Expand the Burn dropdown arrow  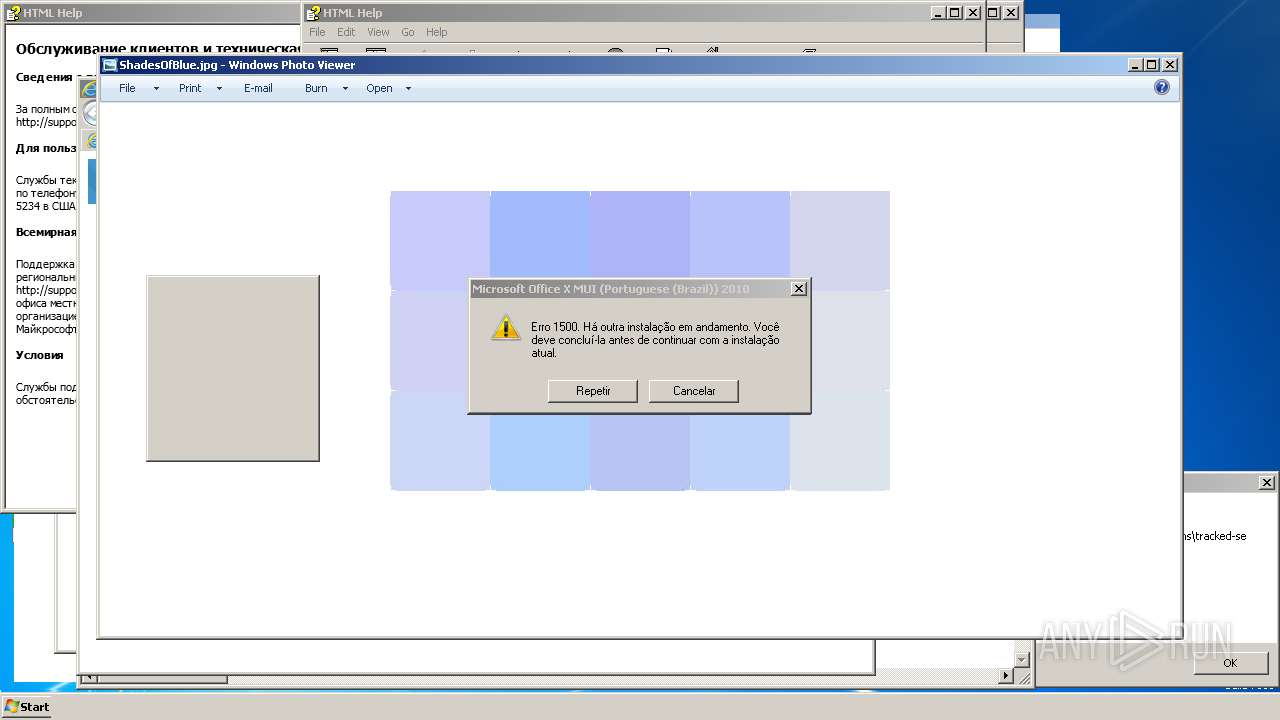[345, 88]
